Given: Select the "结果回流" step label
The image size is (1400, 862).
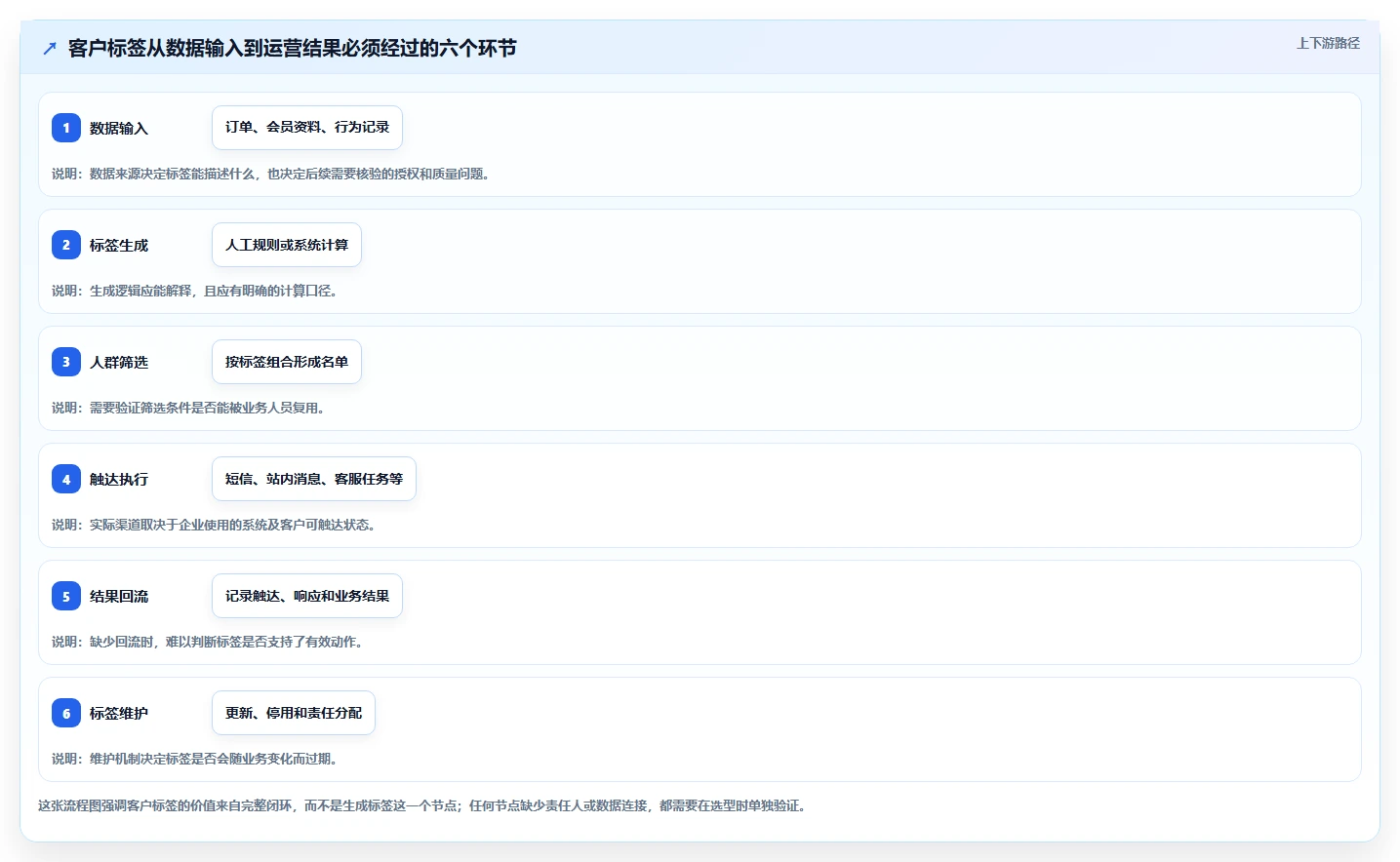Looking at the screenshot, I should coord(119,596).
